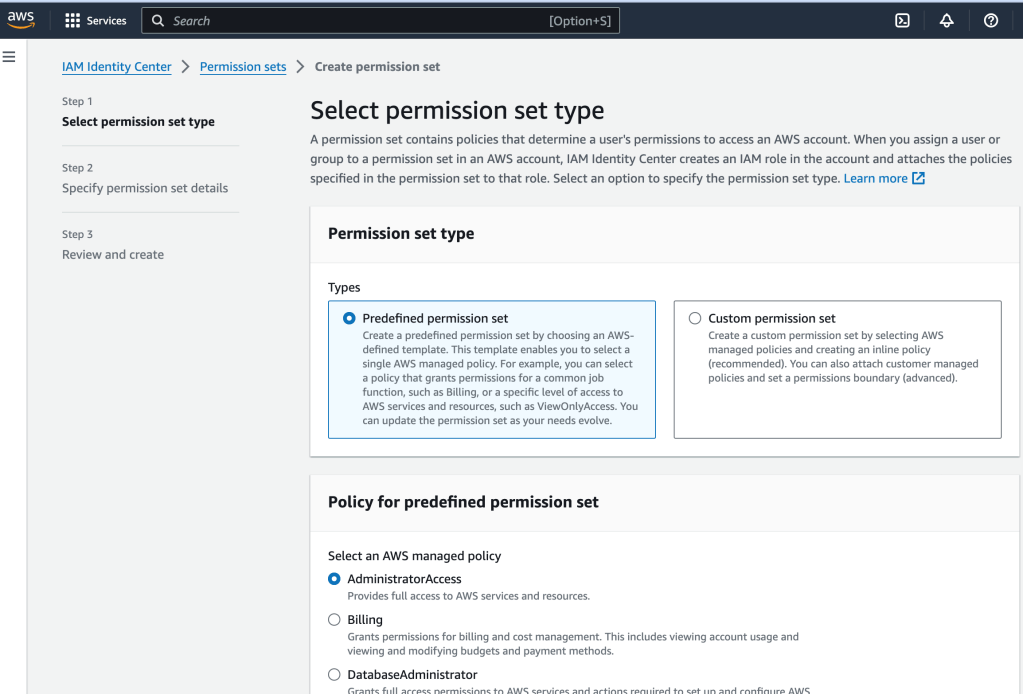Open the help question mark icon
Viewport: 1023px width, 694px height.
(x=991, y=21)
